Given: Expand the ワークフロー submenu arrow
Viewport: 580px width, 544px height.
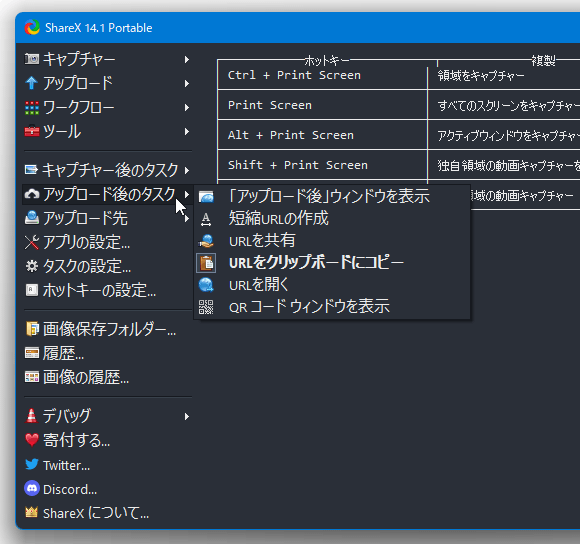Looking at the screenshot, I should pyautogui.click(x=187, y=108).
